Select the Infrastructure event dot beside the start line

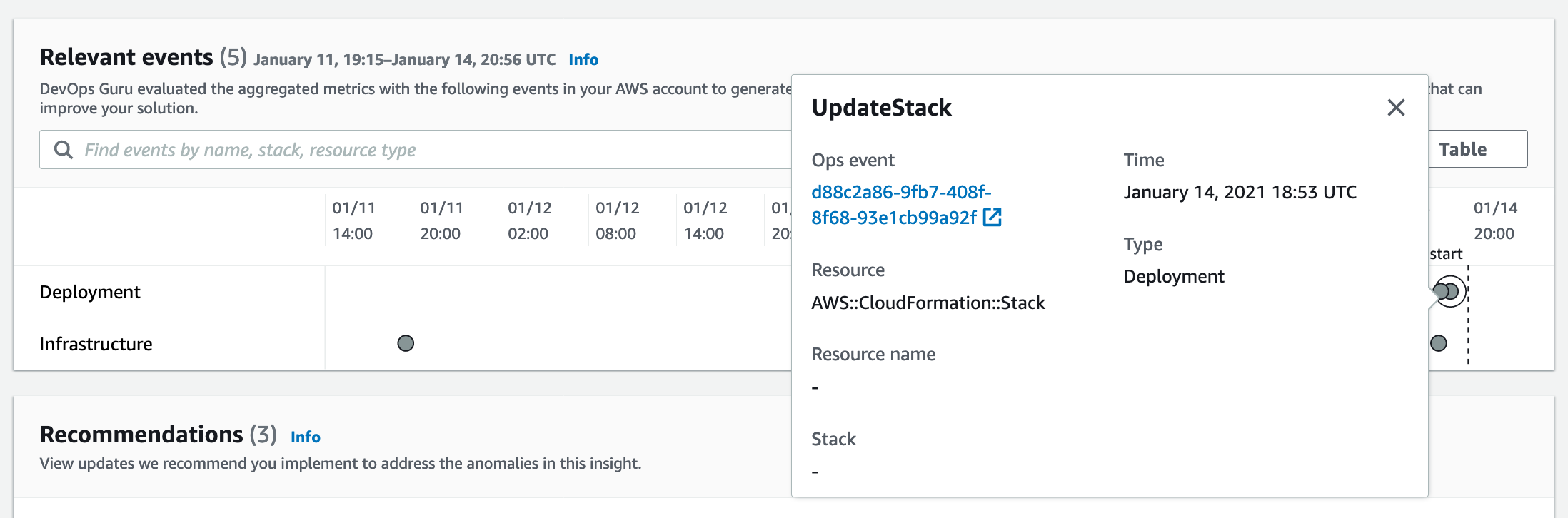point(1439,344)
